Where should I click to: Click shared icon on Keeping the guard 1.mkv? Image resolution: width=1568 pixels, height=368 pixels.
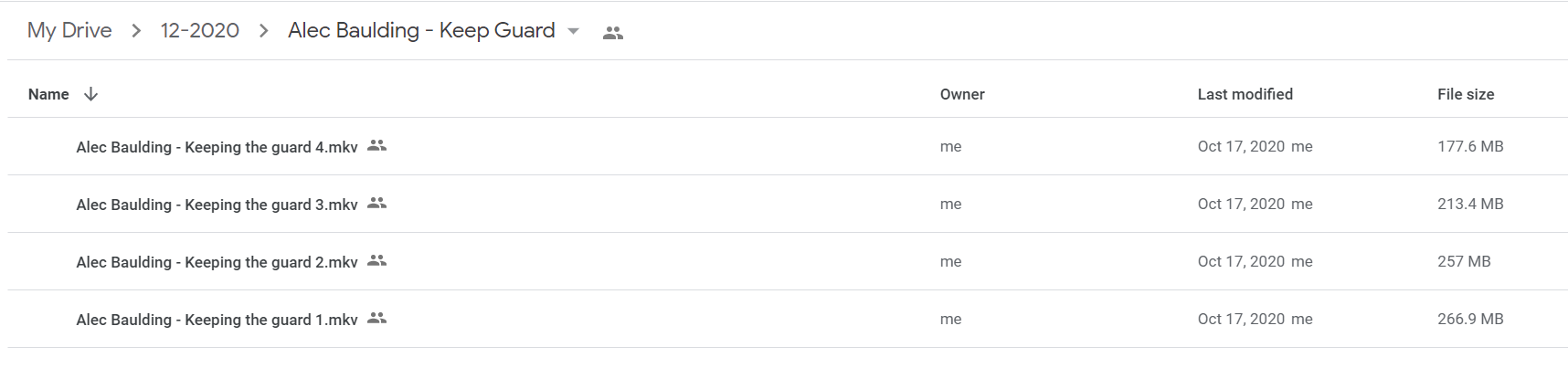point(376,318)
